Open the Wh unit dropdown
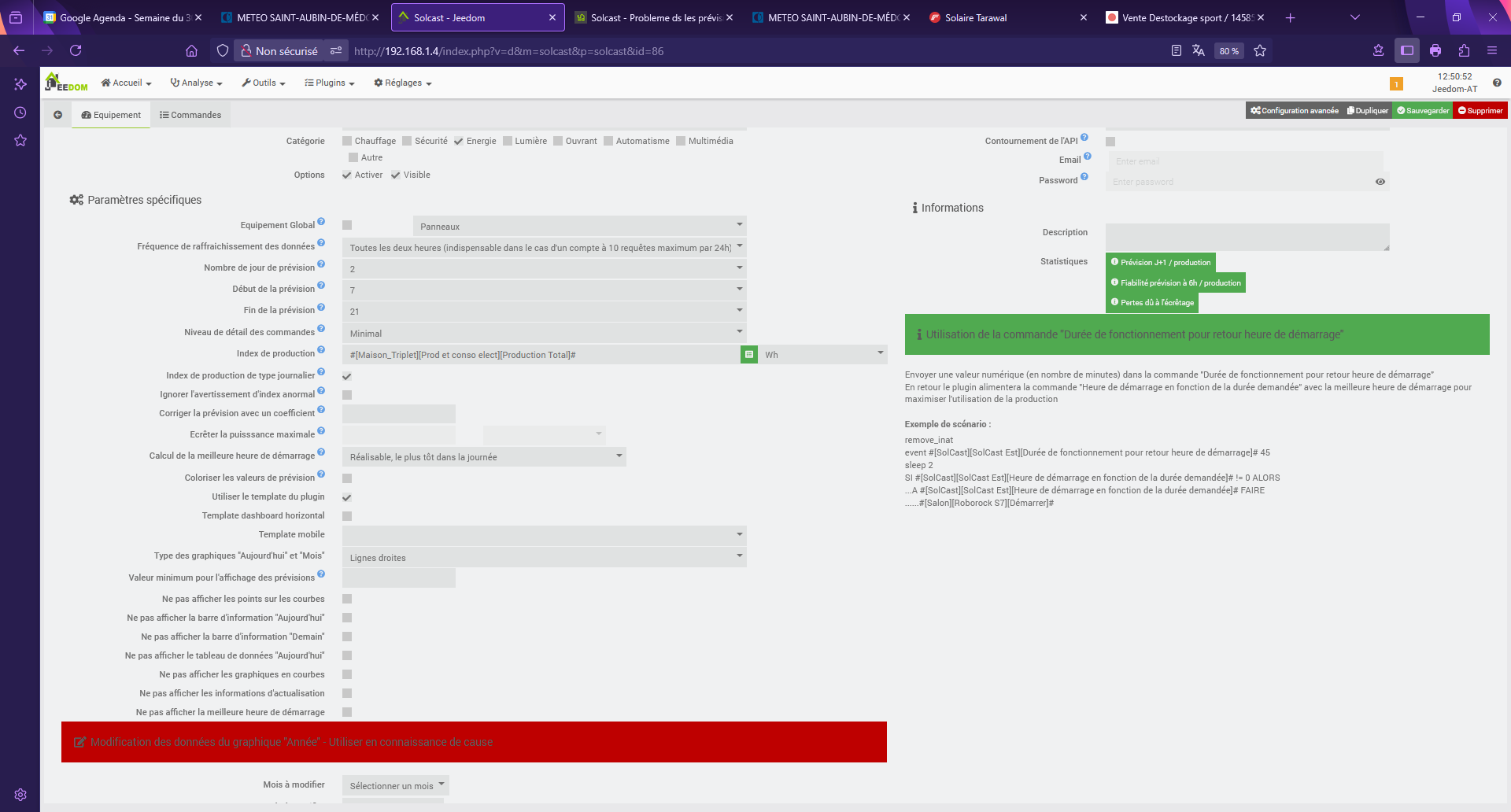This screenshot has width=1511, height=812. tap(822, 355)
